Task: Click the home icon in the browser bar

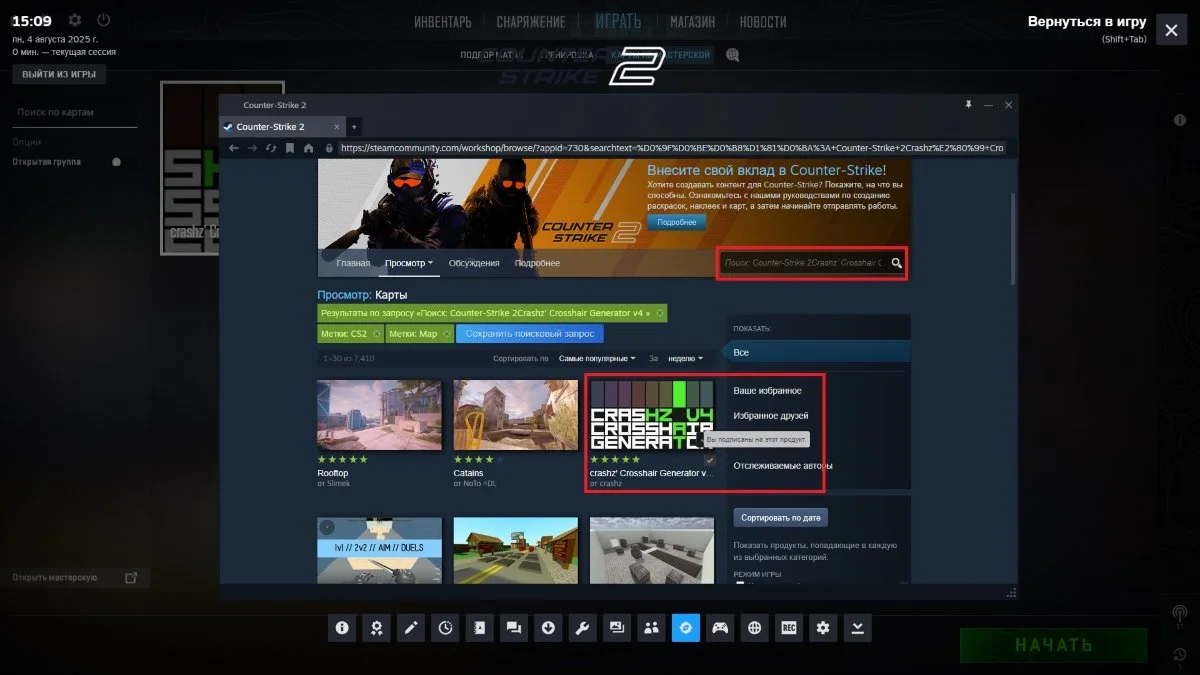Action: [x=308, y=148]
